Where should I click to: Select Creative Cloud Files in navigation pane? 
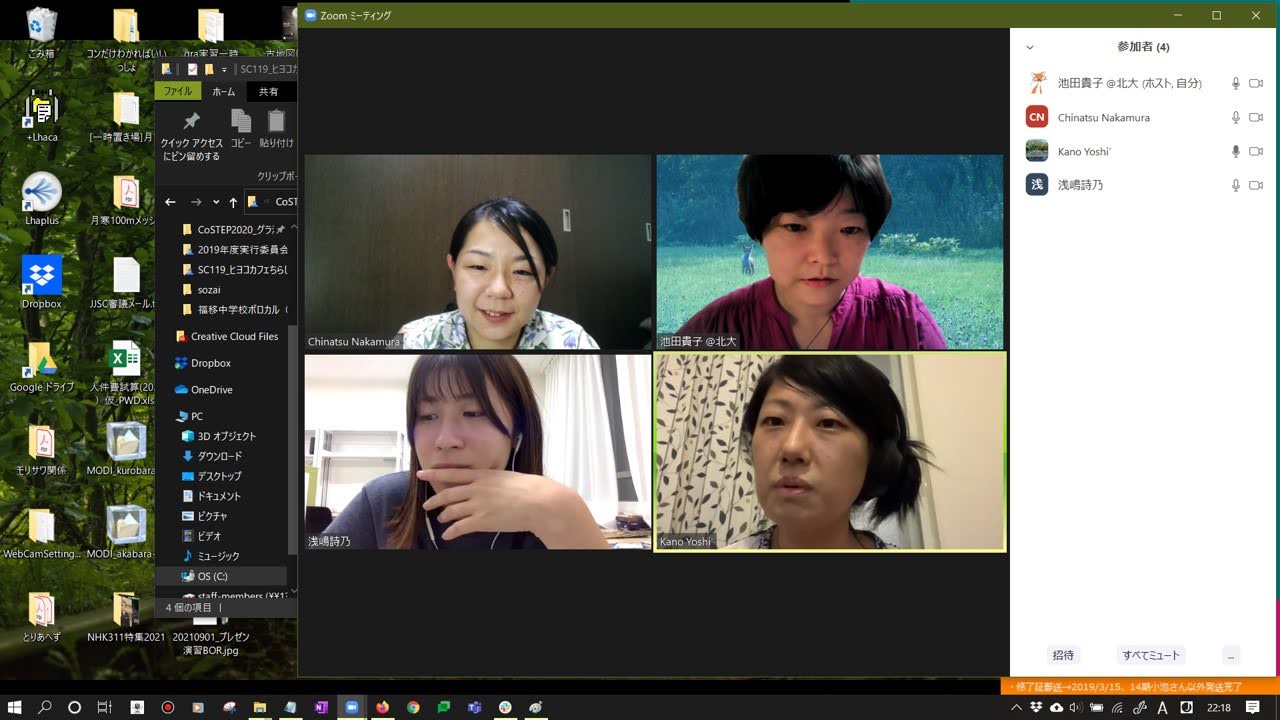pyautogui.click(x=226, y=337)
